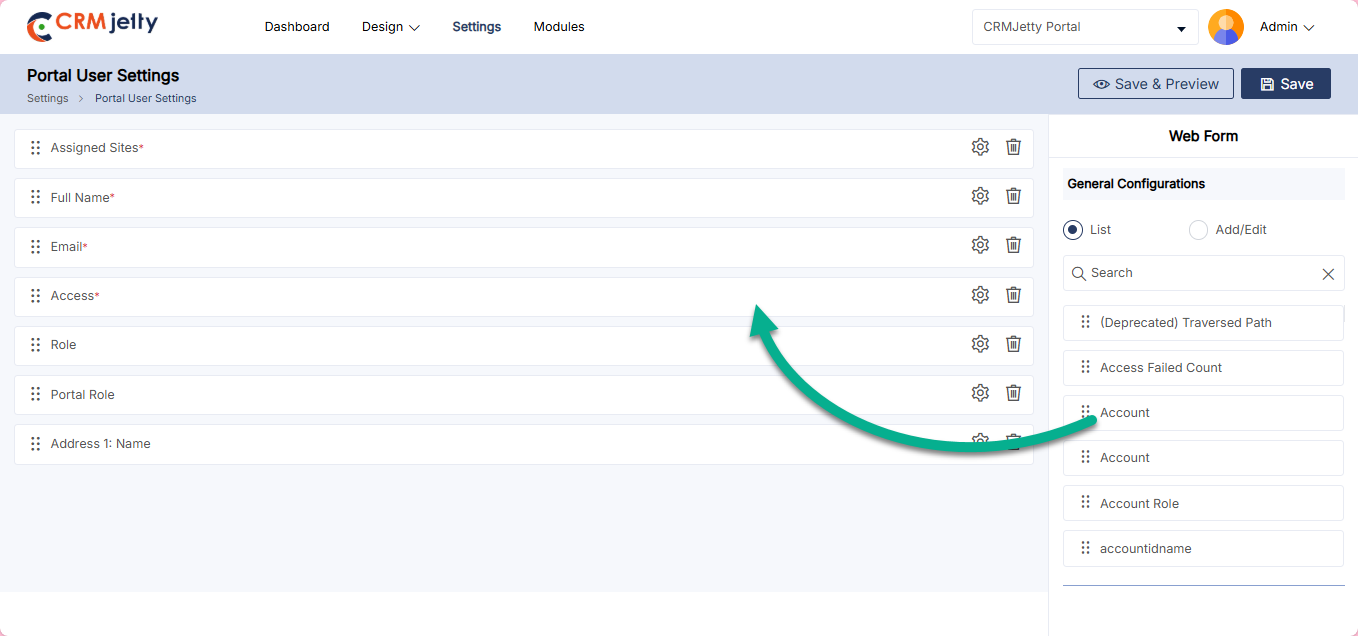Open settings gear for Role field
Viewport: 1358px width, 636px height.
point(980,344)
